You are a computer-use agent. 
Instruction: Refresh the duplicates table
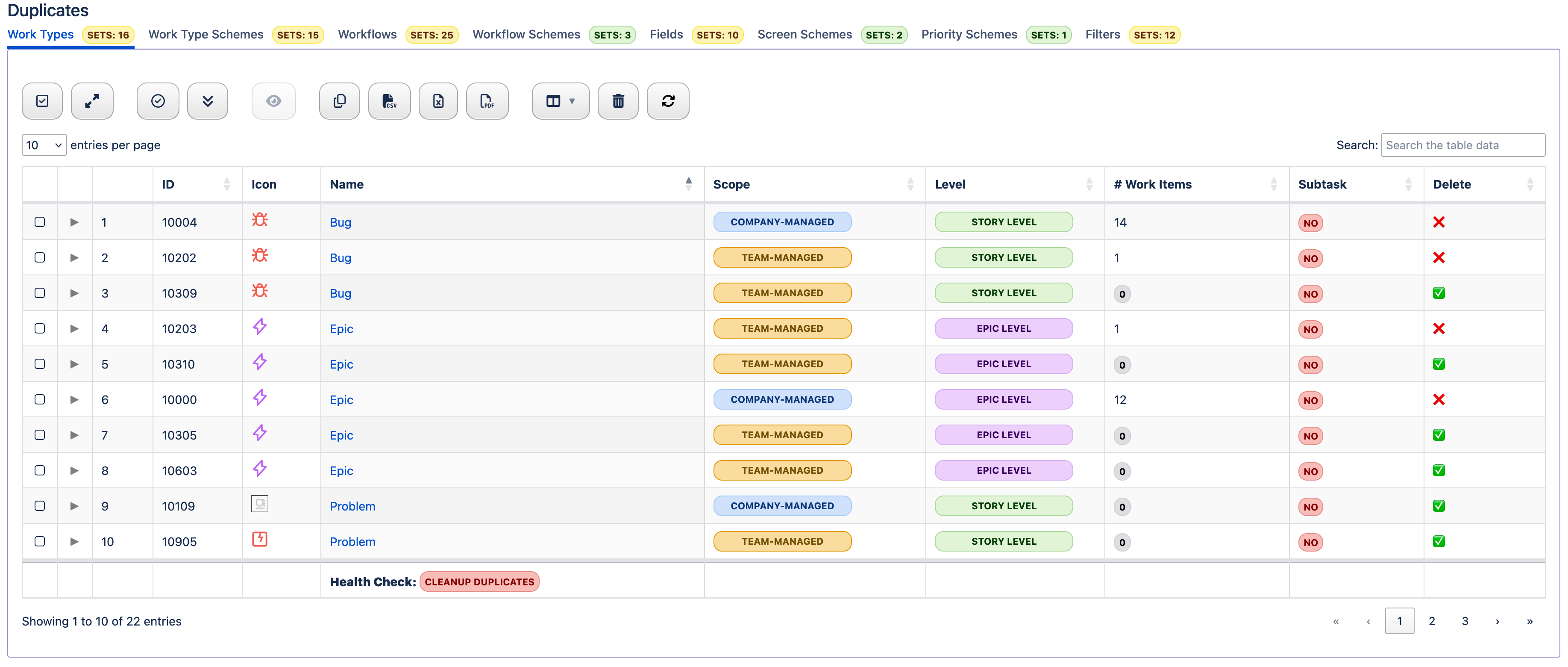668,100
